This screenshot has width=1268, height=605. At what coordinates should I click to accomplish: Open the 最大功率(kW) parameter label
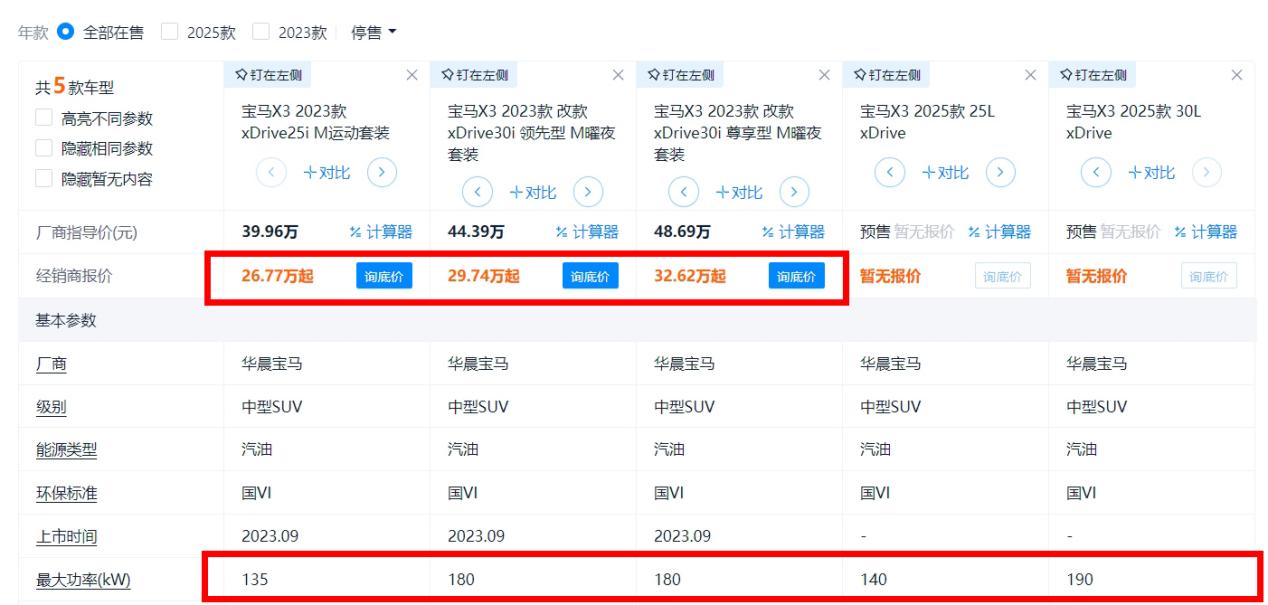[83, 579]
